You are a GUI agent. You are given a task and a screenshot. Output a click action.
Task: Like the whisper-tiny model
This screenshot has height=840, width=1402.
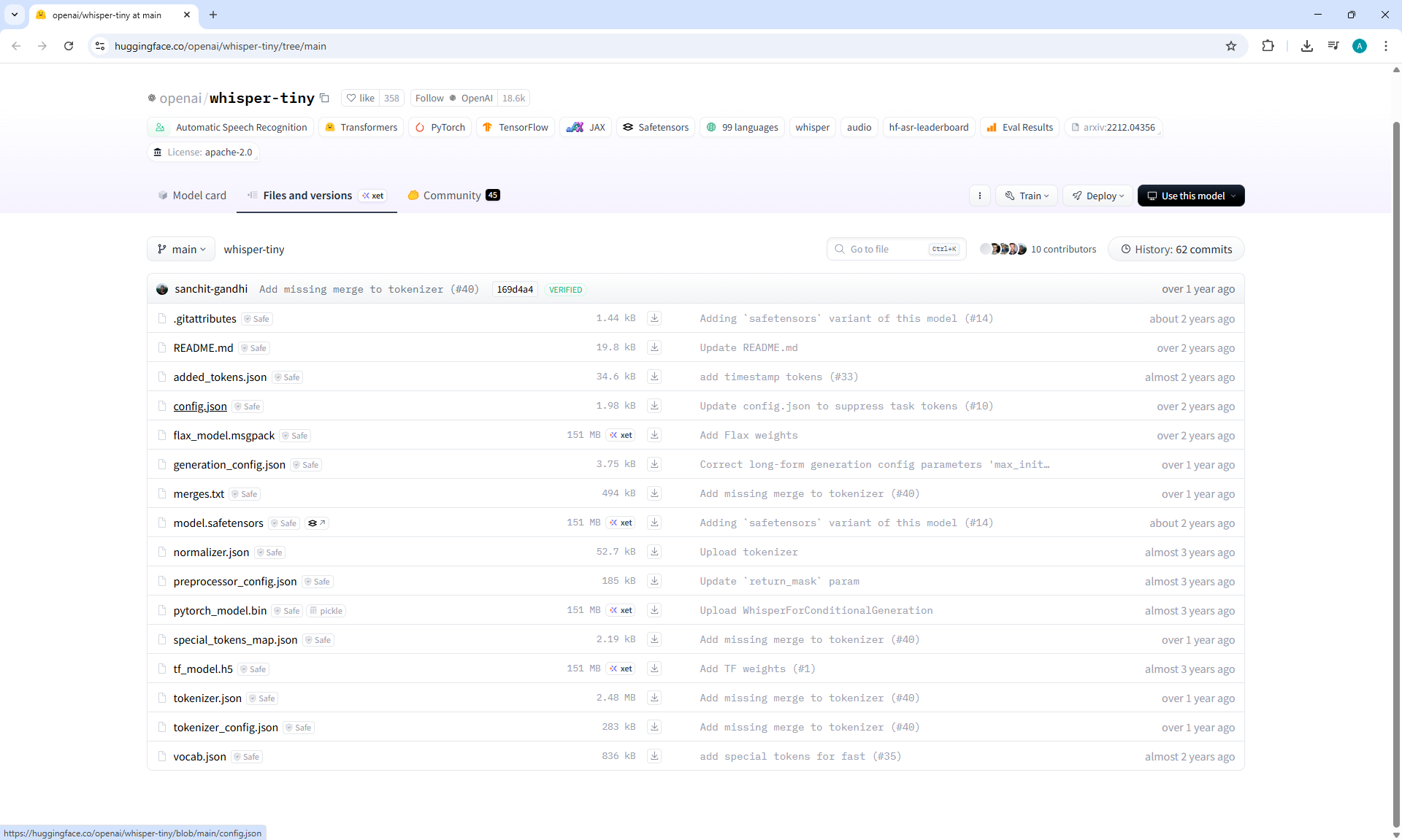[x=361, y=99]
